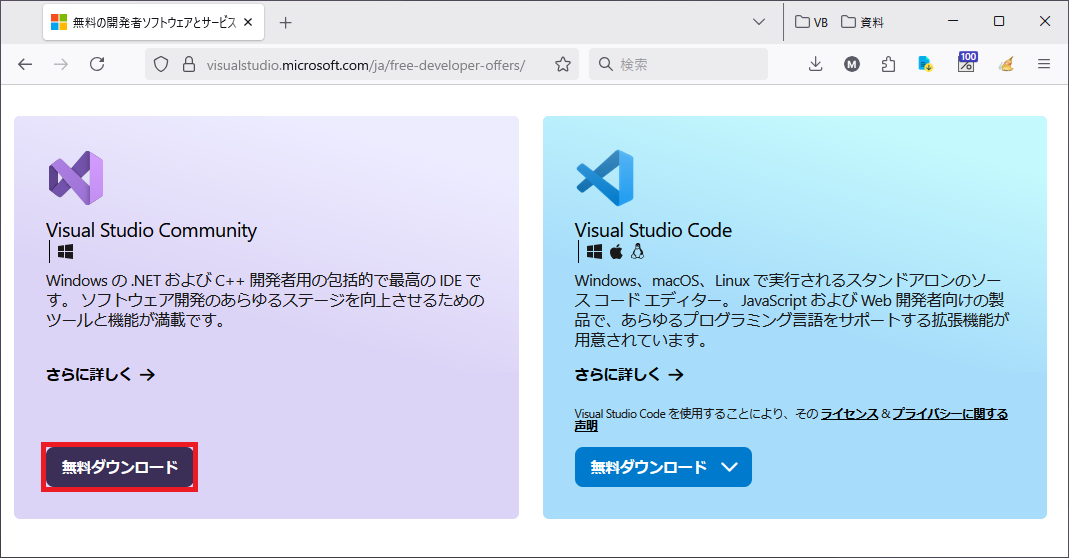
Task: Open the extensions puzzle-piece menu
Action: pyautogui.click(x=888, y=64)
